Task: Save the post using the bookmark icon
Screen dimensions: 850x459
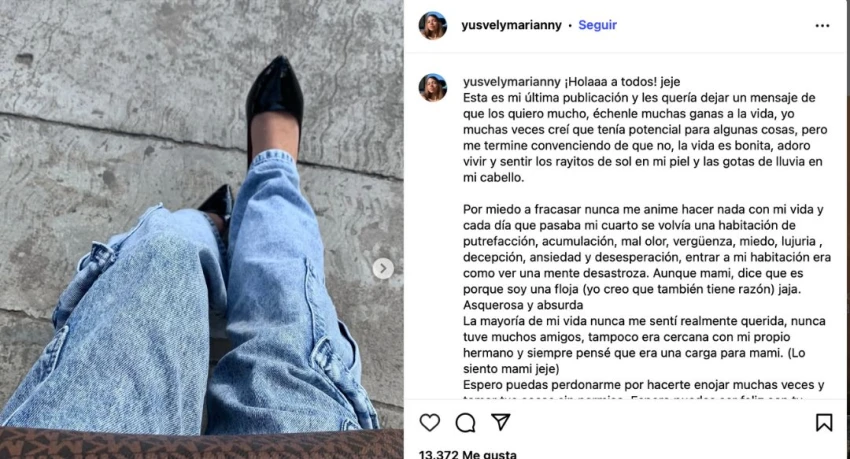Action: [x=824, y=423]
